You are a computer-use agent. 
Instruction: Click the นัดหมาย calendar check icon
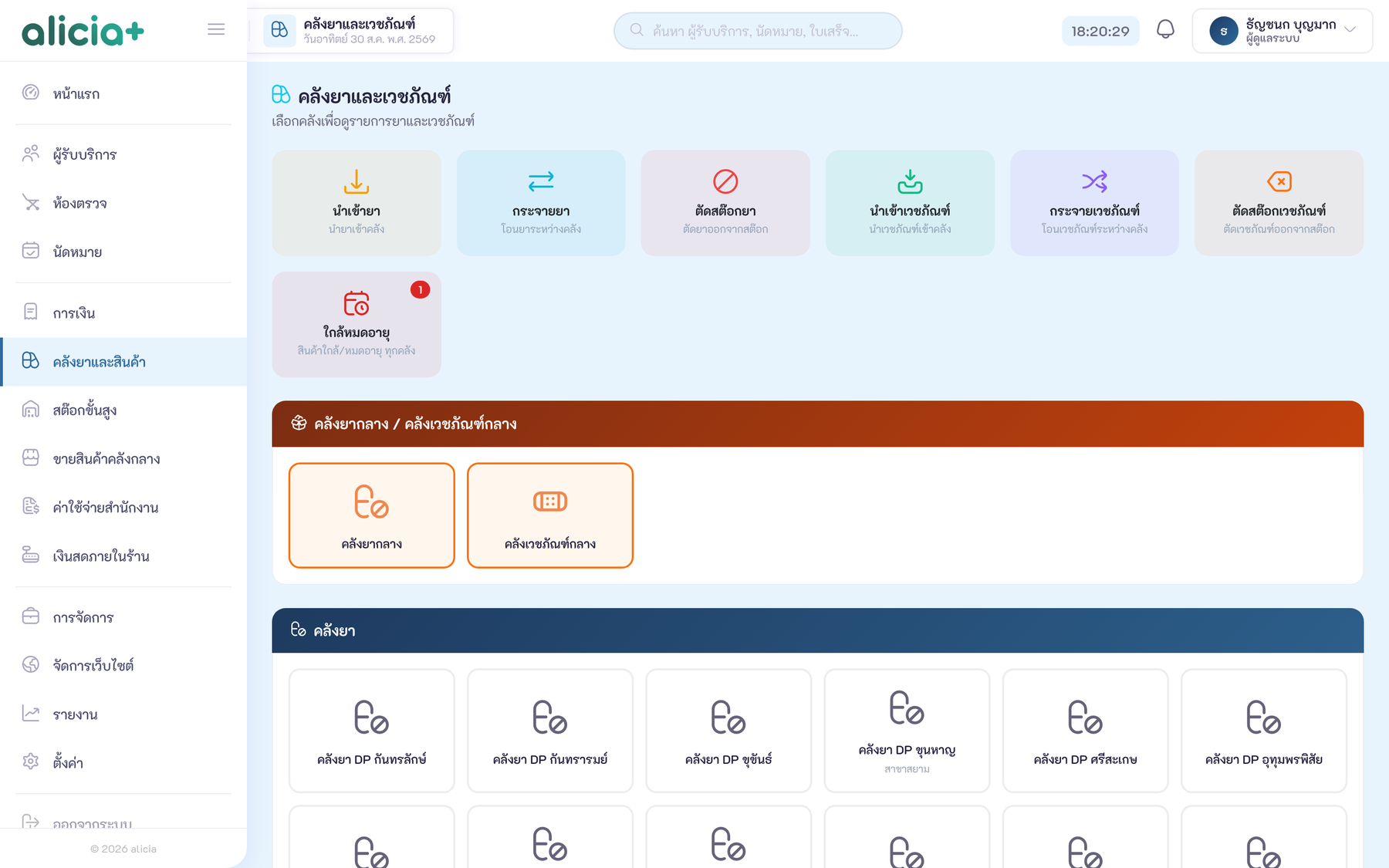pos(31,251)
